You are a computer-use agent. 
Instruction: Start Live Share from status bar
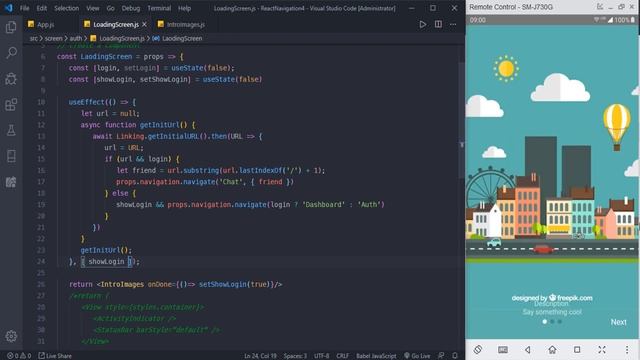55,356
